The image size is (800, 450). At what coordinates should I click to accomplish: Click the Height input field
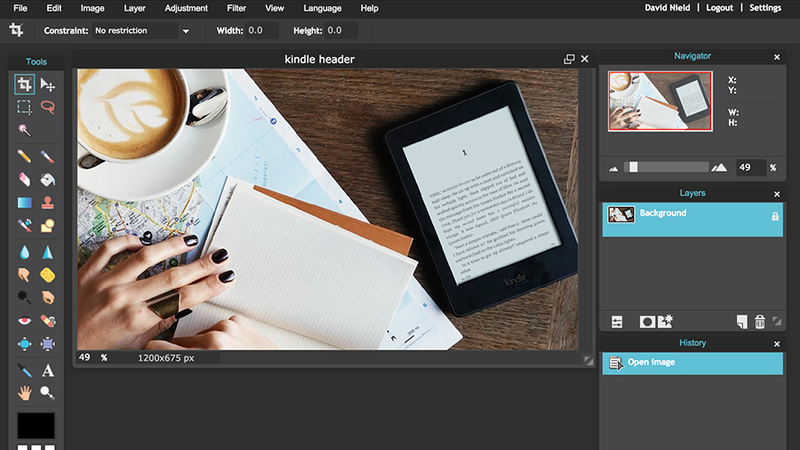[341, 31]
